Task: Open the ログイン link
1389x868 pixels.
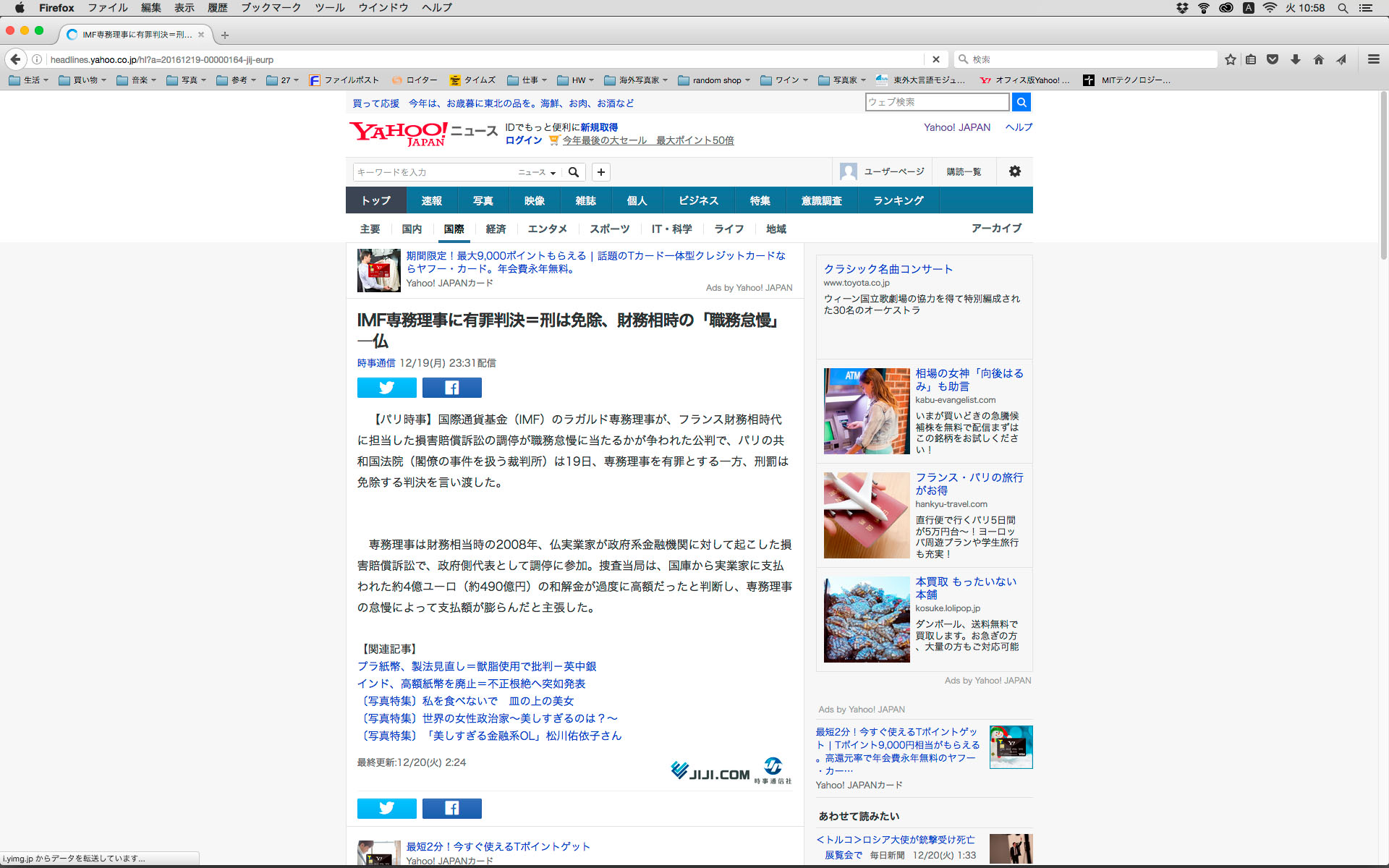Action: [x=523, y=140]
